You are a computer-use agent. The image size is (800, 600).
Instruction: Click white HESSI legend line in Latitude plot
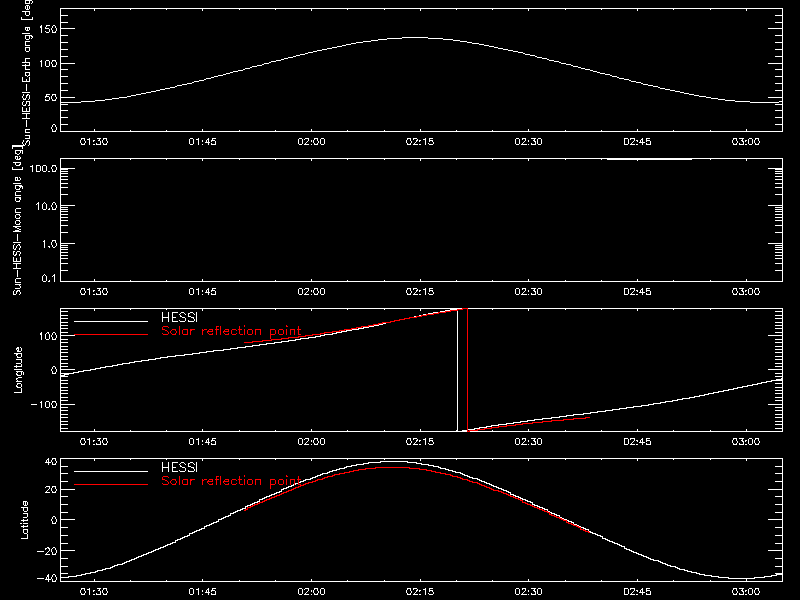pos(111,471)
